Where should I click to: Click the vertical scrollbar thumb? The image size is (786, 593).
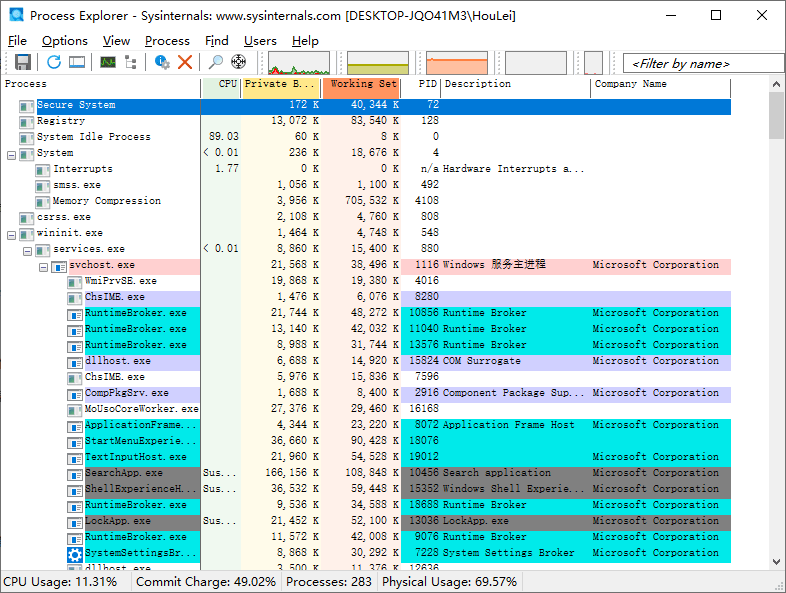(x=776, y=115)
